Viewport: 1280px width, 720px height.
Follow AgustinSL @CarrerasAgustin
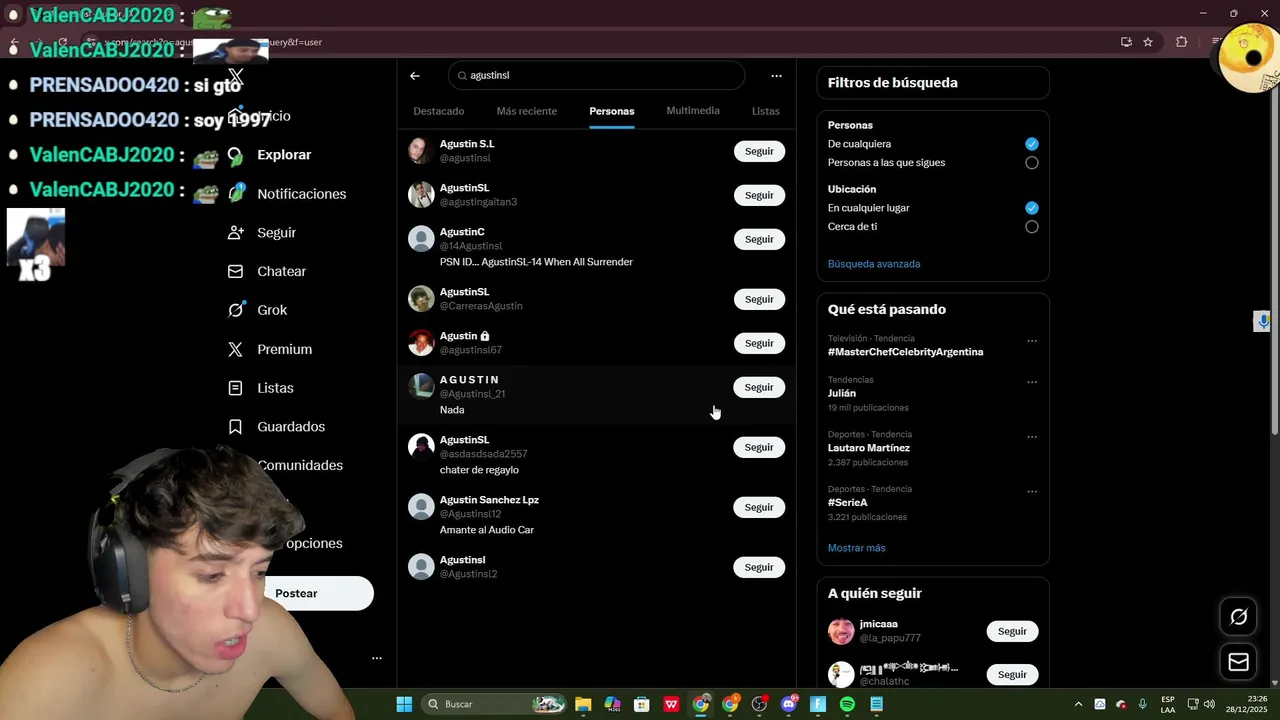pyautogui.click(x=759, y=299)
